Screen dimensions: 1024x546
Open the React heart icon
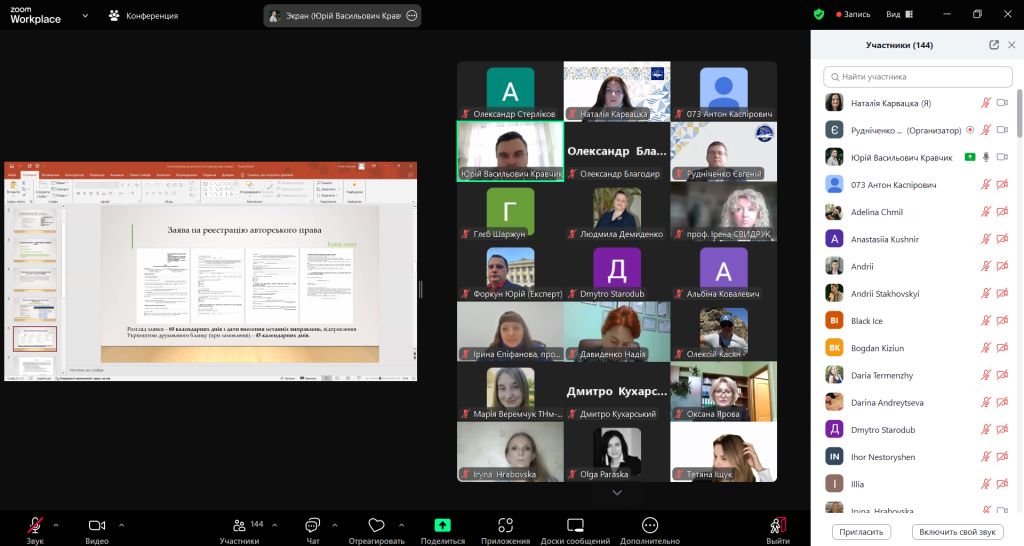pos(376,525)
